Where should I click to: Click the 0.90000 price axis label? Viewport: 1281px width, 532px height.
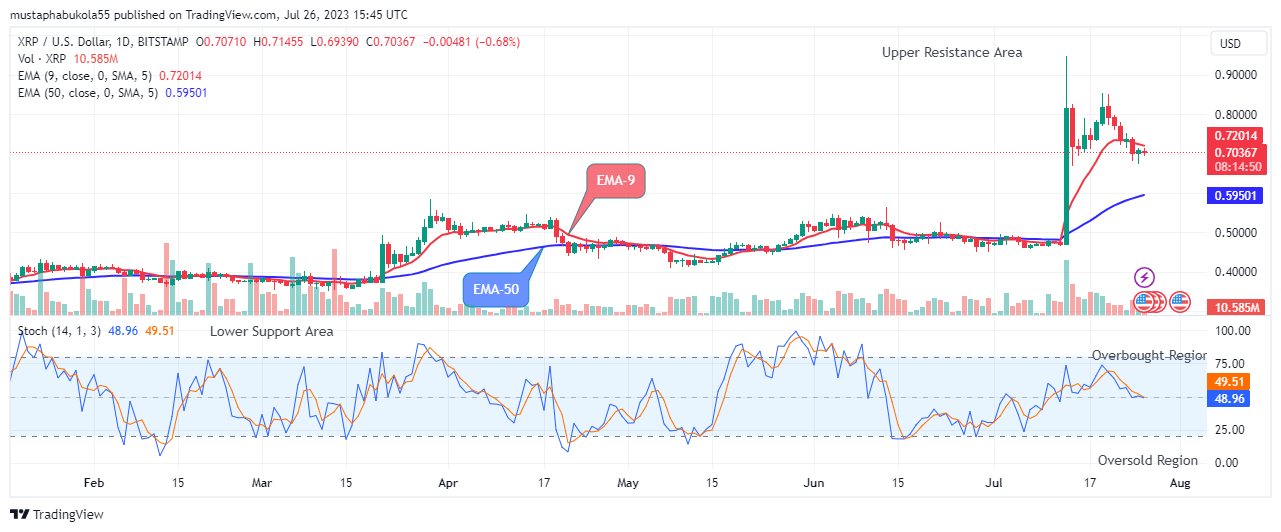[1235, 75]
